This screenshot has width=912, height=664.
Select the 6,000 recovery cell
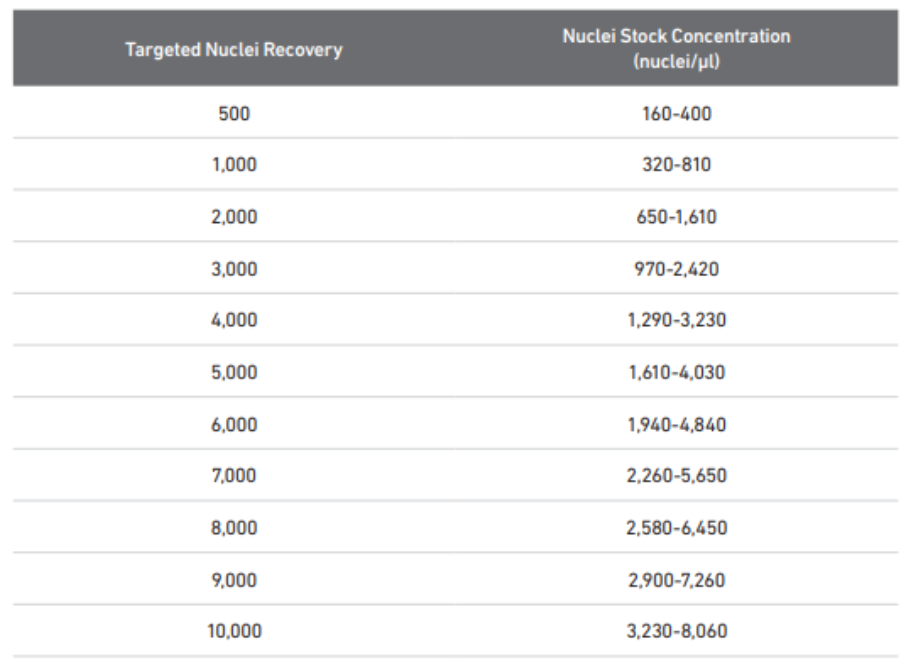[234, 424]
